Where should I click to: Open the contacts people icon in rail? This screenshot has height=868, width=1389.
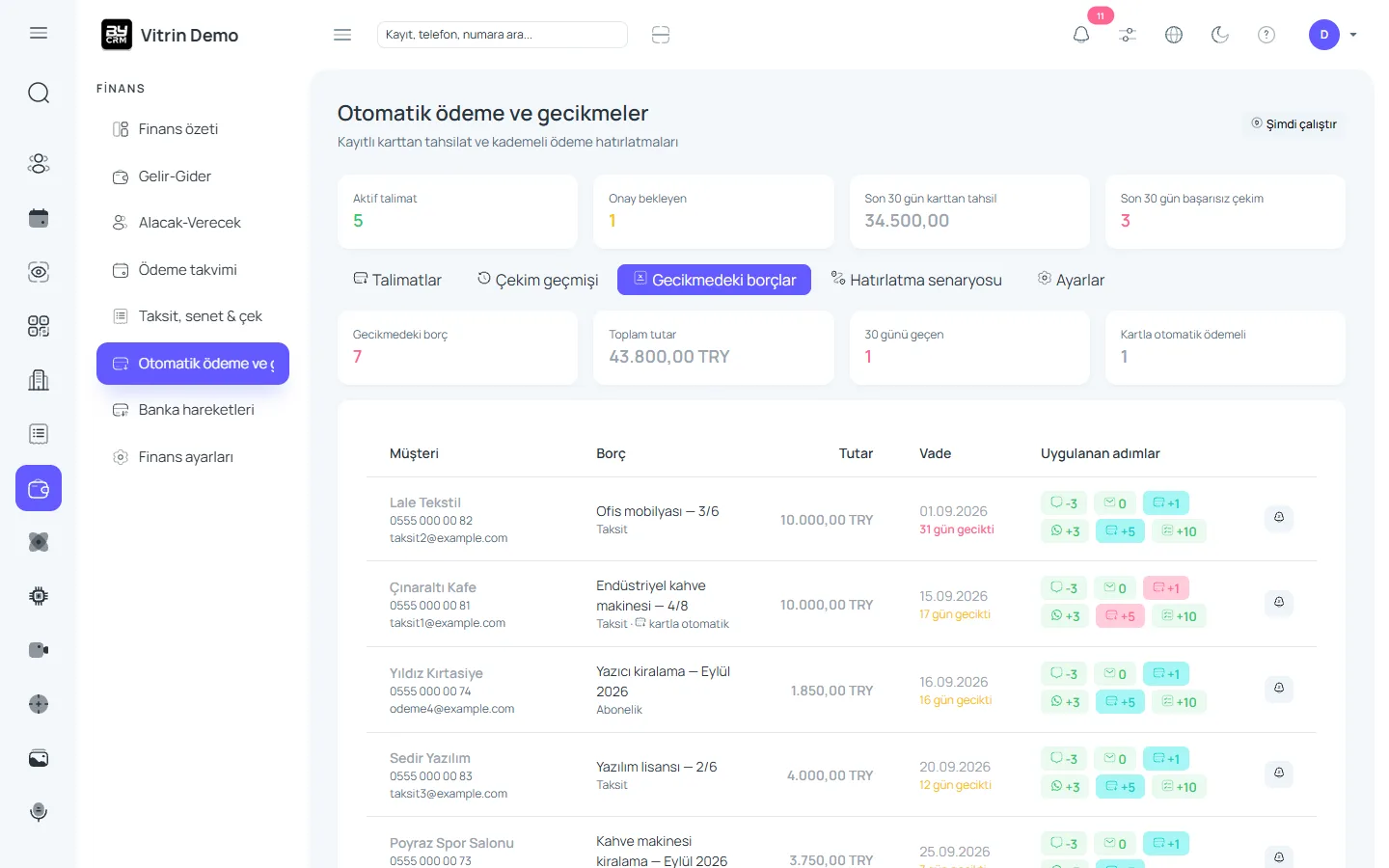(39, 164)
